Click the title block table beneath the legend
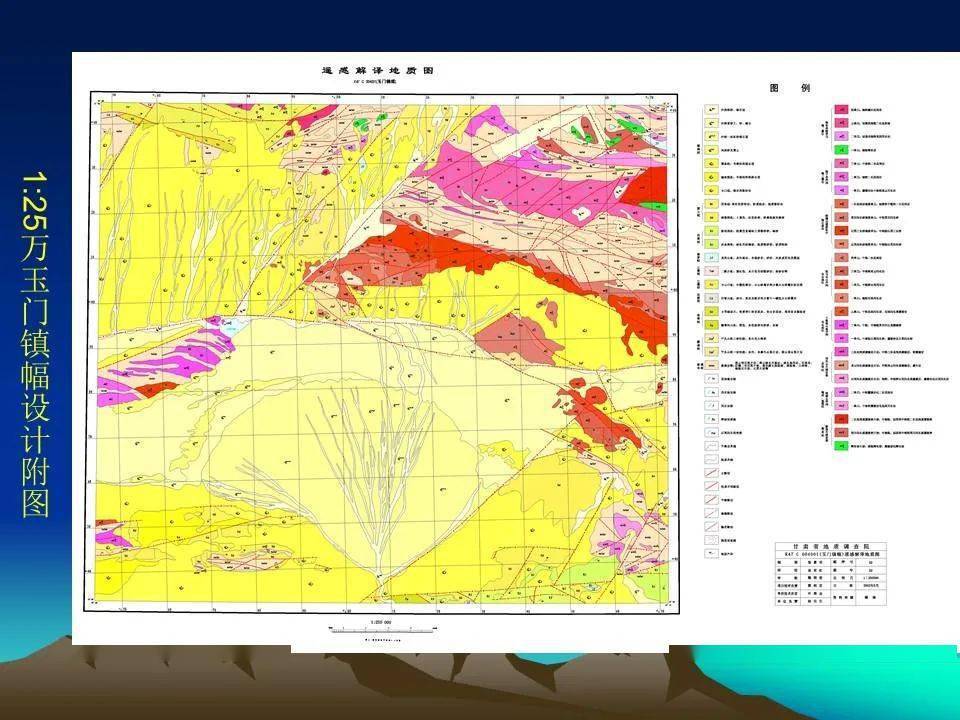960x720 pixels. pos(831,574)
